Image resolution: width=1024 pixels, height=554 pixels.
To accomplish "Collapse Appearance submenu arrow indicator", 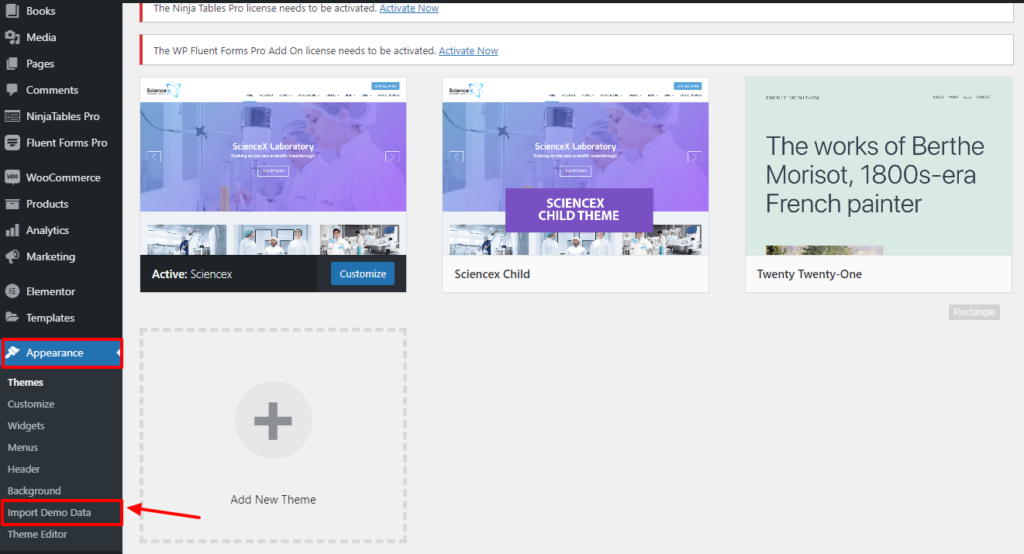I will (118, 353).
